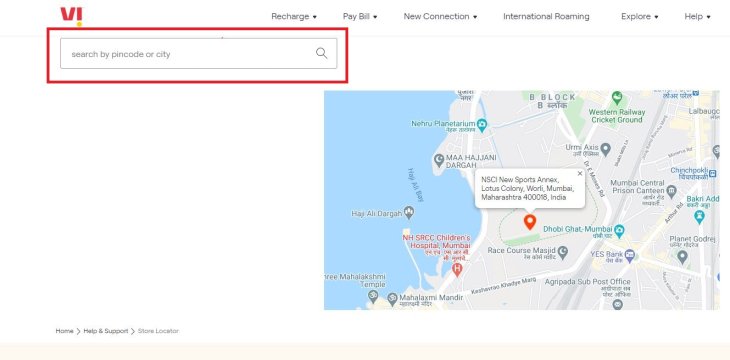This screenshot has width=730, height=360.
Task: Click the Planet Godrej map marker
Action: [x=682, y=256]
